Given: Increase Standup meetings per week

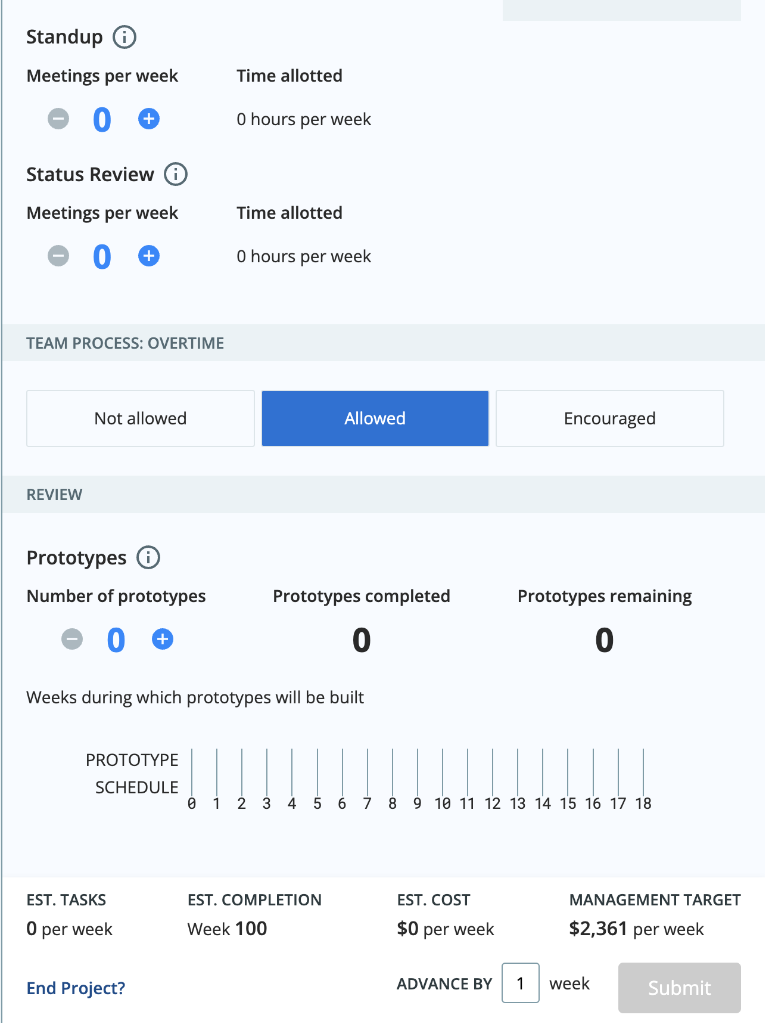Looking at the screenshot, I should [149, 119].
